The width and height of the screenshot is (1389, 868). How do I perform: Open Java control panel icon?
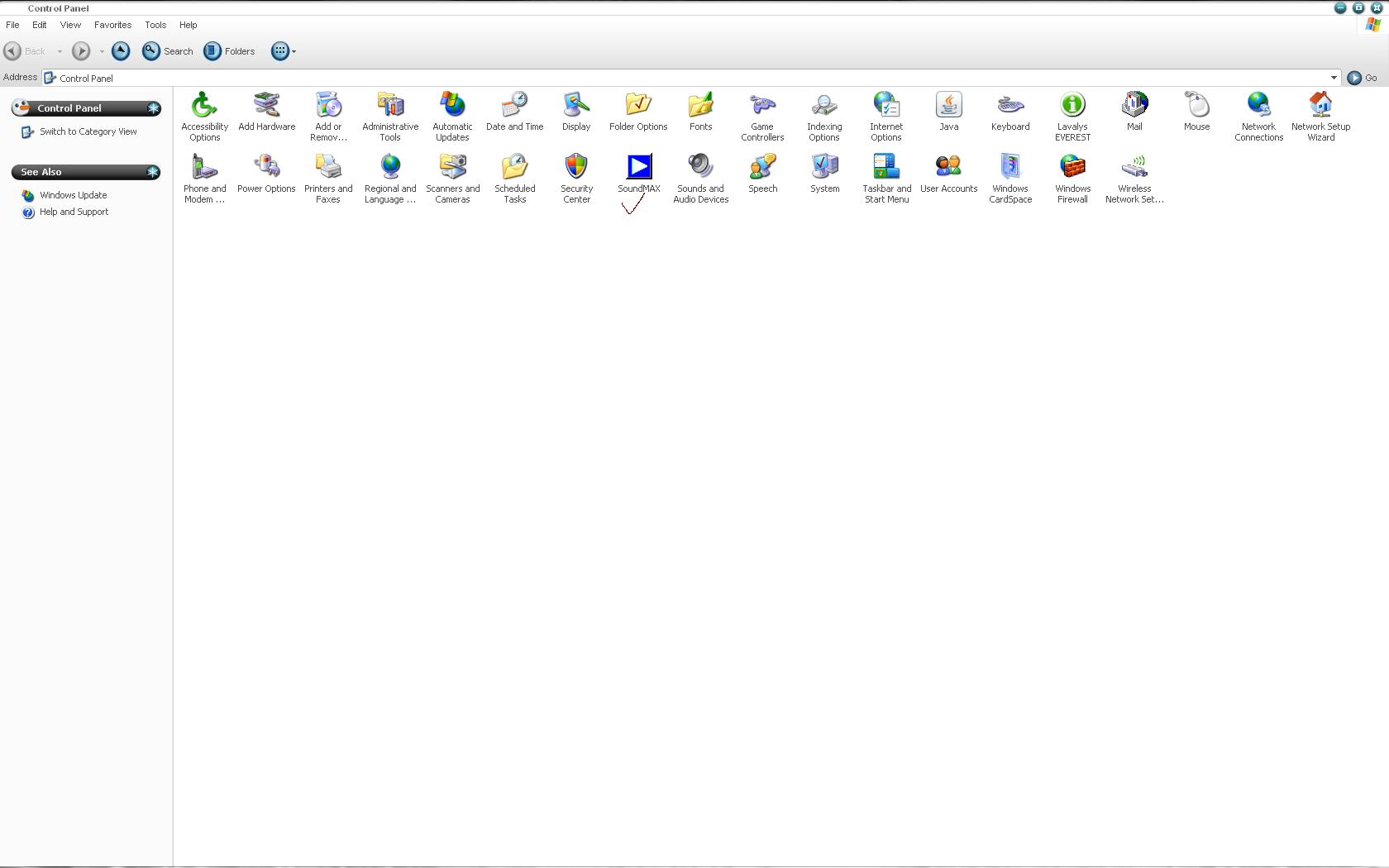[x=948, y=105]
